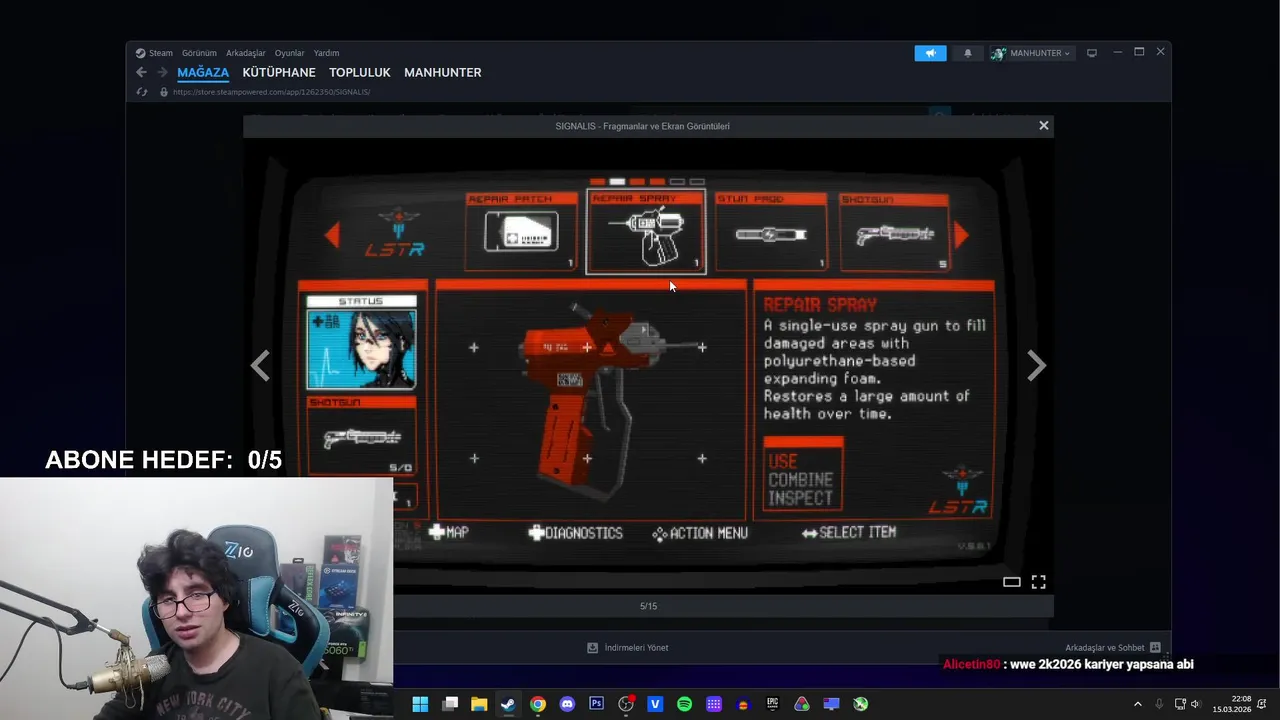Open the Görünüm menu
This screenshot has height=720, width=1280.
point(199,53)
